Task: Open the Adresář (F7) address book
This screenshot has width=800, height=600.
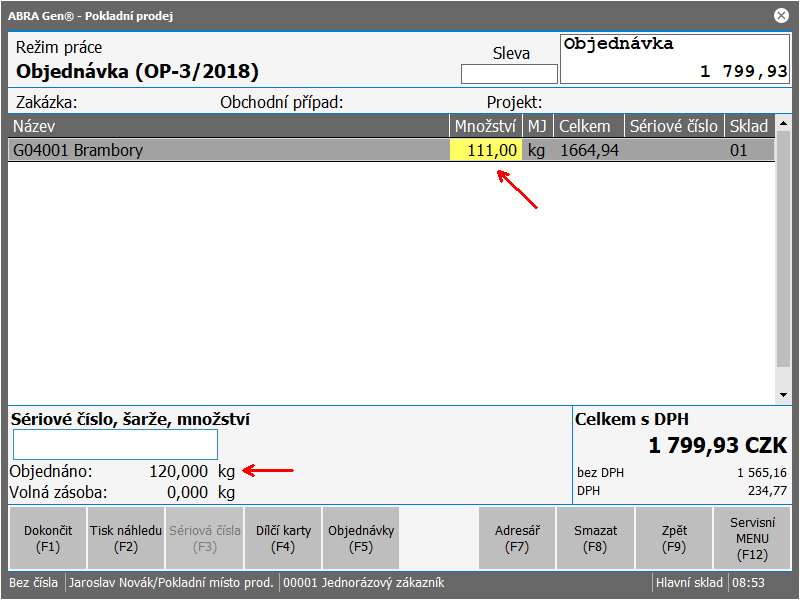Action: pyautogui.click(x=517, y=538)
